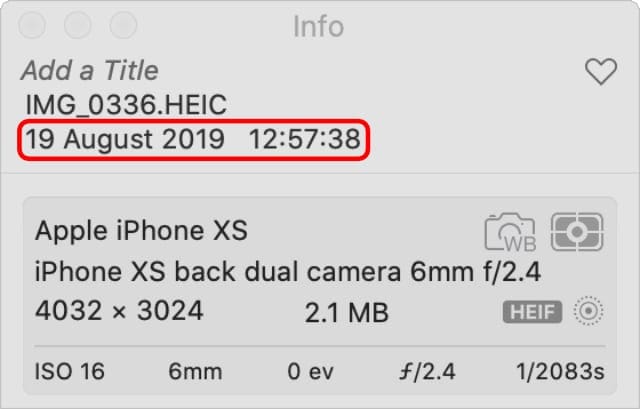
Task: Click the HEIF format badge
Action: (532, 312)
